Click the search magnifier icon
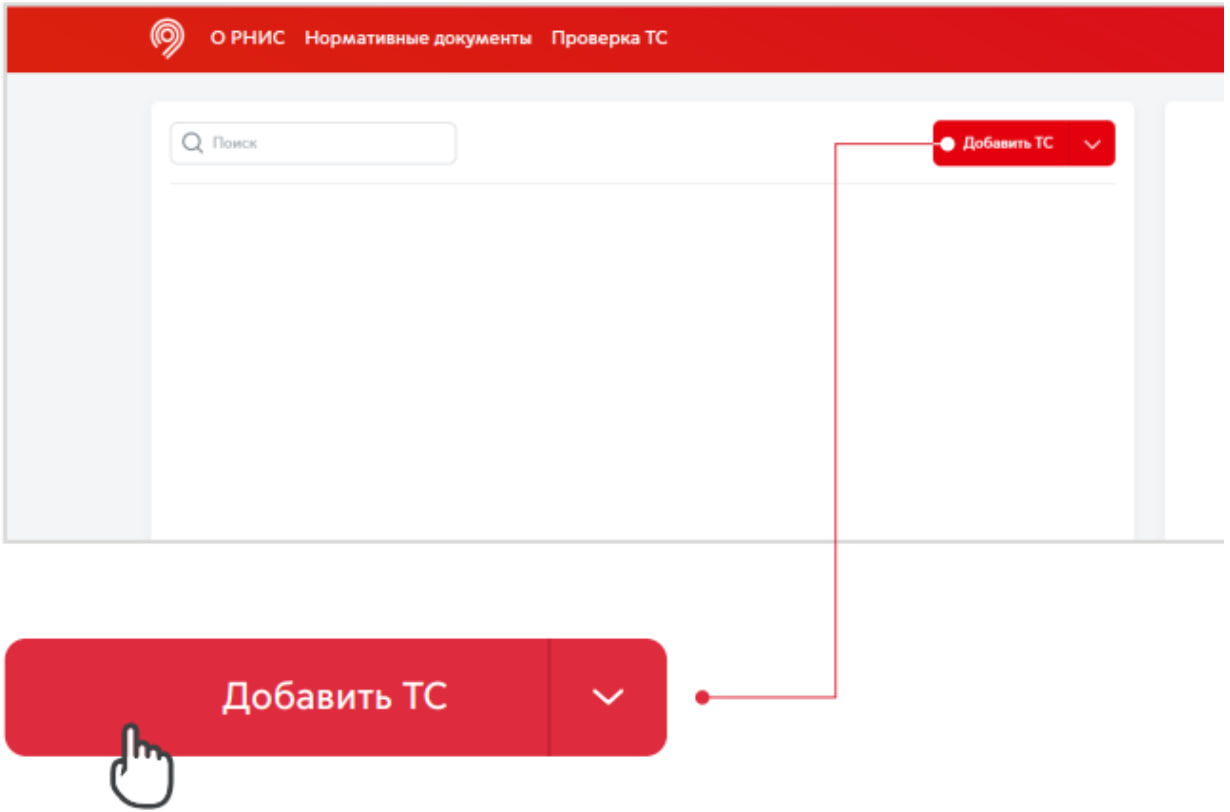The width and height of the screenshot is (1230, 812). coord(193,143)
